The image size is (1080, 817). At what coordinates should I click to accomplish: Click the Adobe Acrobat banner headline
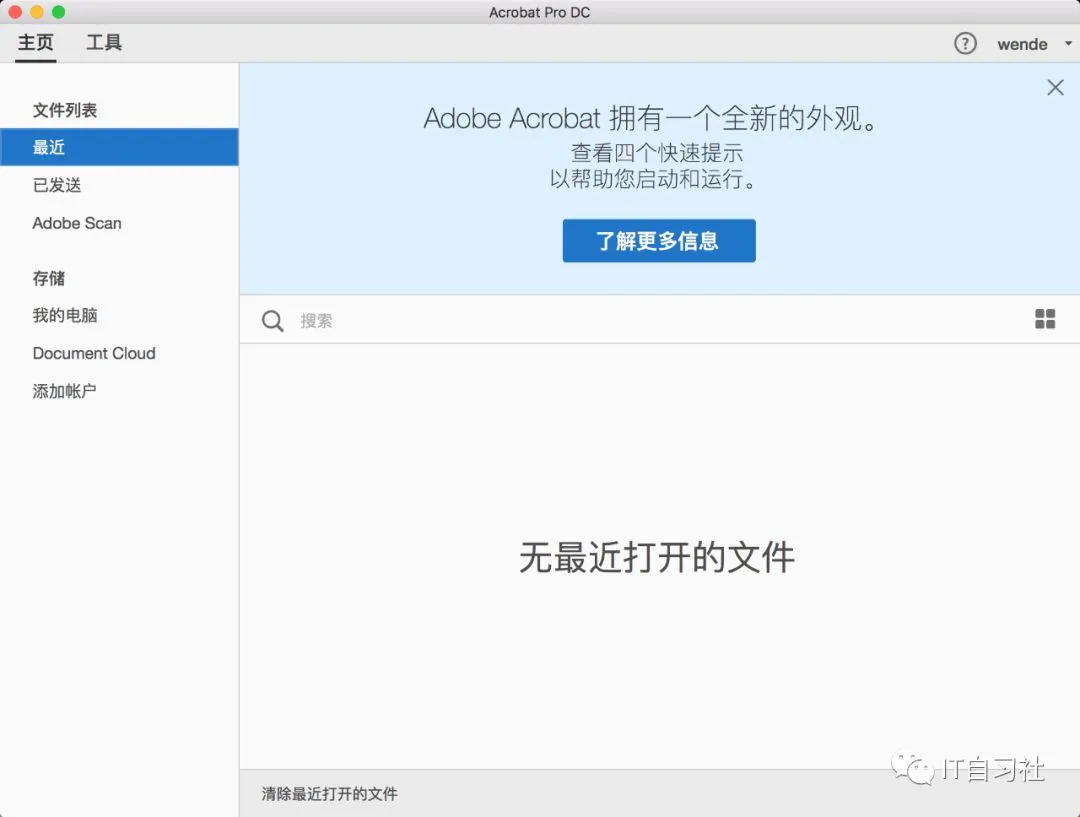point(651,118)
